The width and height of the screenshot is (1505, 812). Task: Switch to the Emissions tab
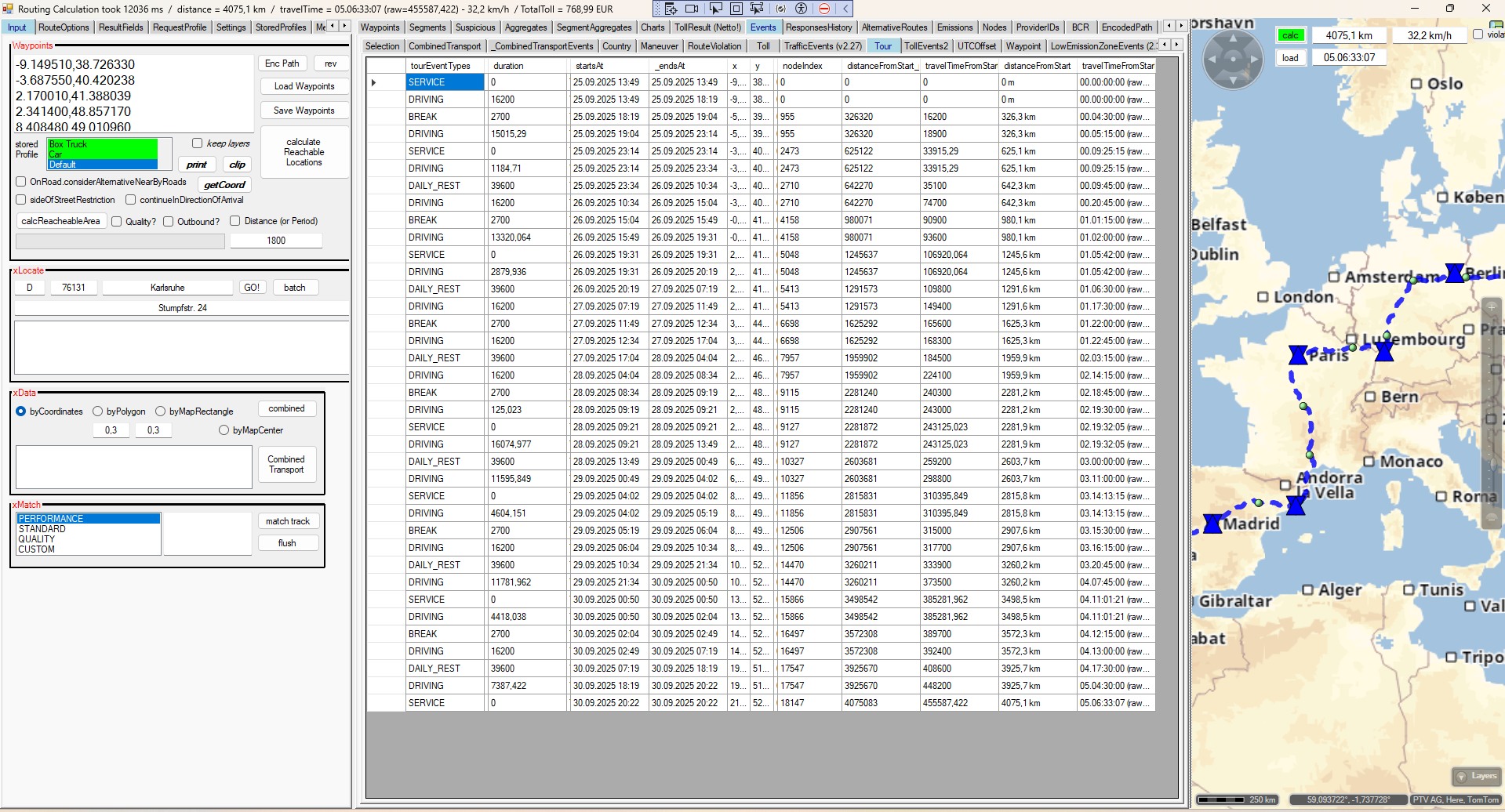point(954,27)
